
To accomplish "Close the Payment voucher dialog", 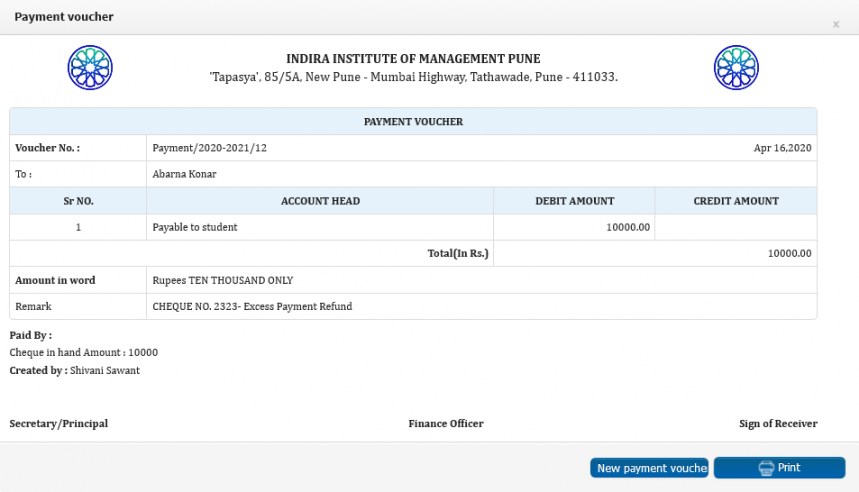I will 836,24.
